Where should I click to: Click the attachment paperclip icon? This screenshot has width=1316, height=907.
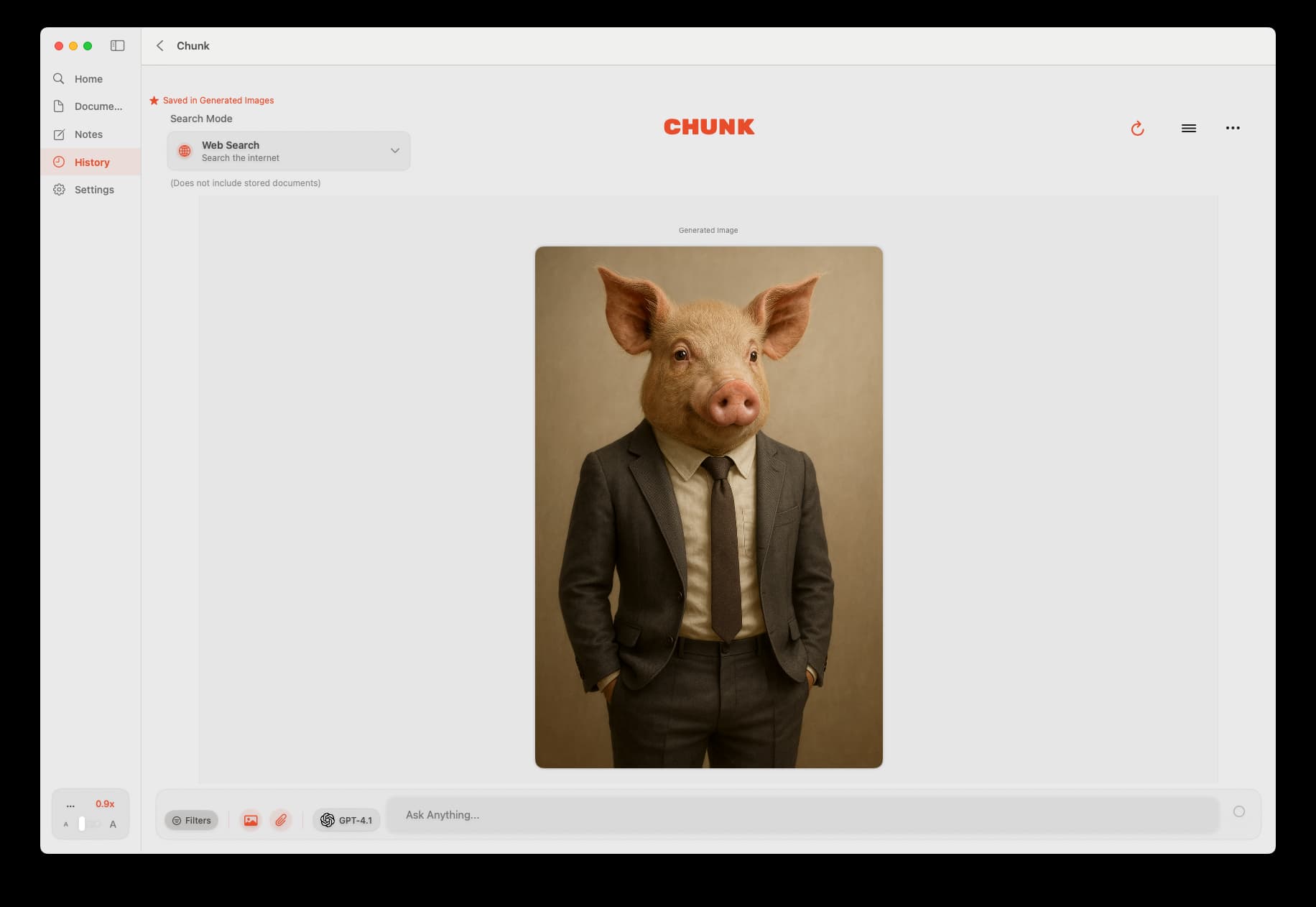tap(281, 819)
